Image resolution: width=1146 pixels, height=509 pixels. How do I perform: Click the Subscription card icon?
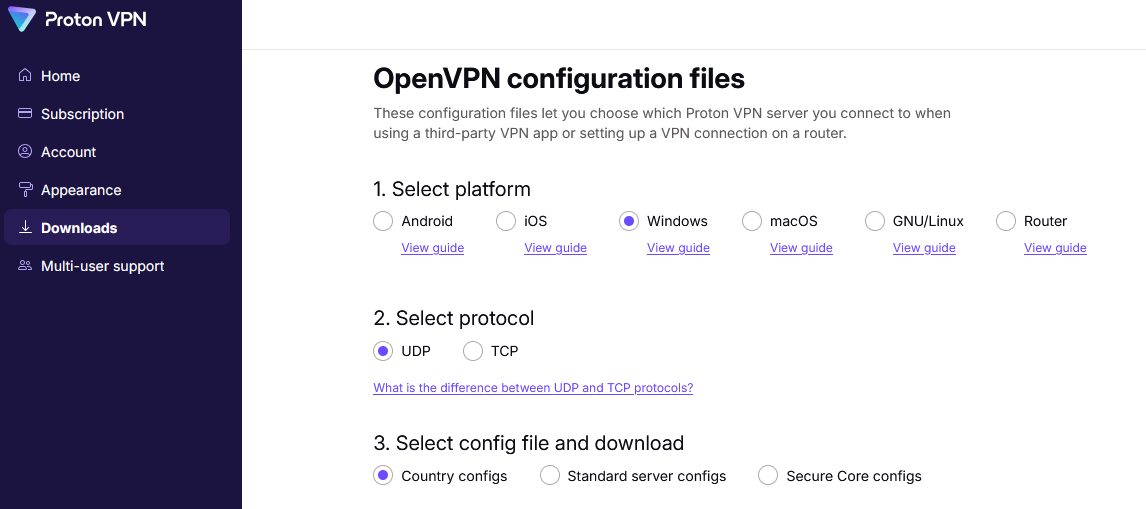pyautogui.click(x=25, y=113)
